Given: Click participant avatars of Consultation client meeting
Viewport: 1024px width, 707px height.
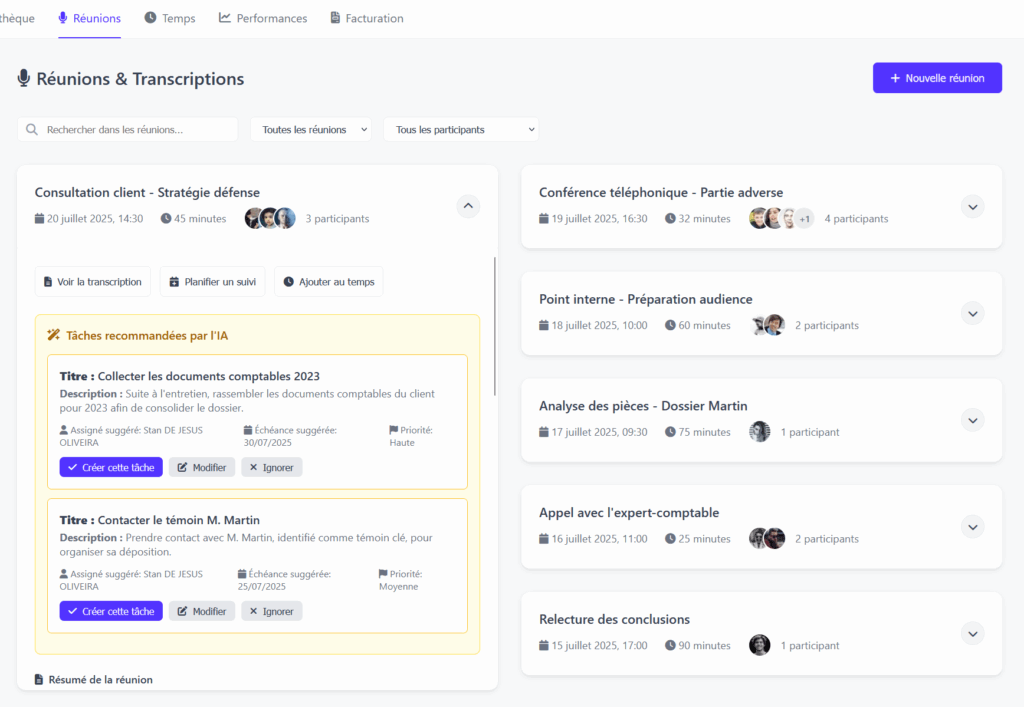Looking at the screenshot, I should coord(270,218).
